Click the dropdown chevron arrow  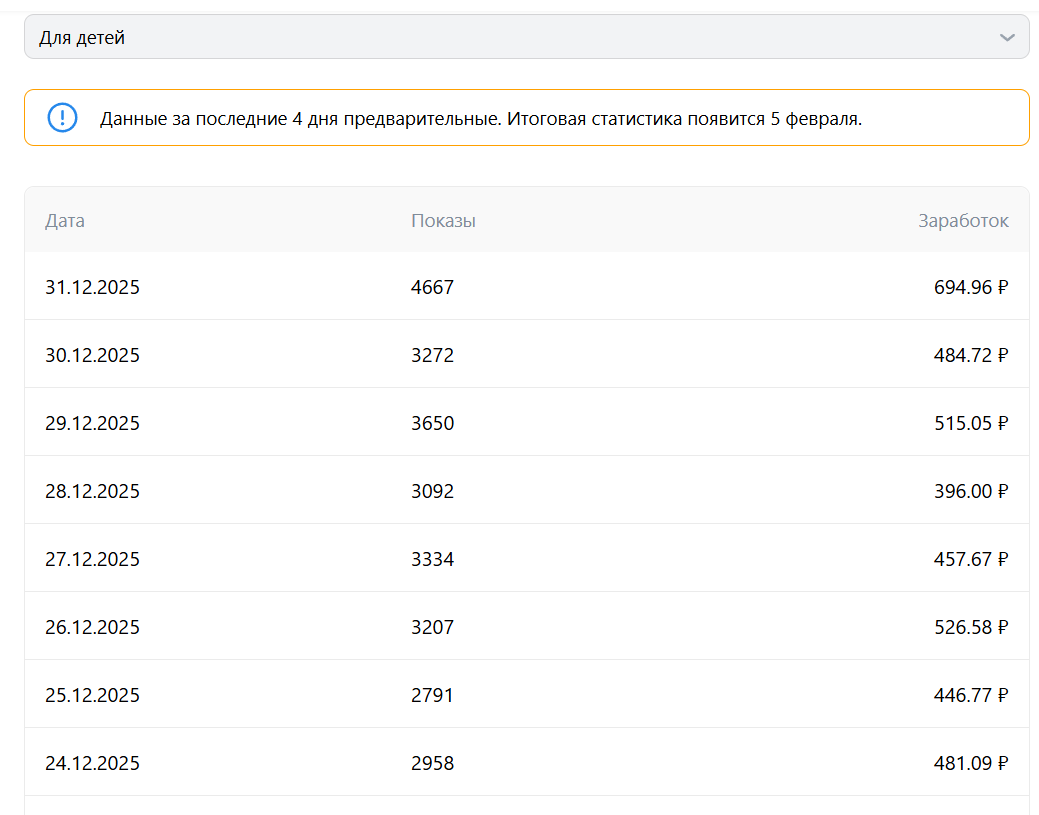click(x=1006, y=38)
